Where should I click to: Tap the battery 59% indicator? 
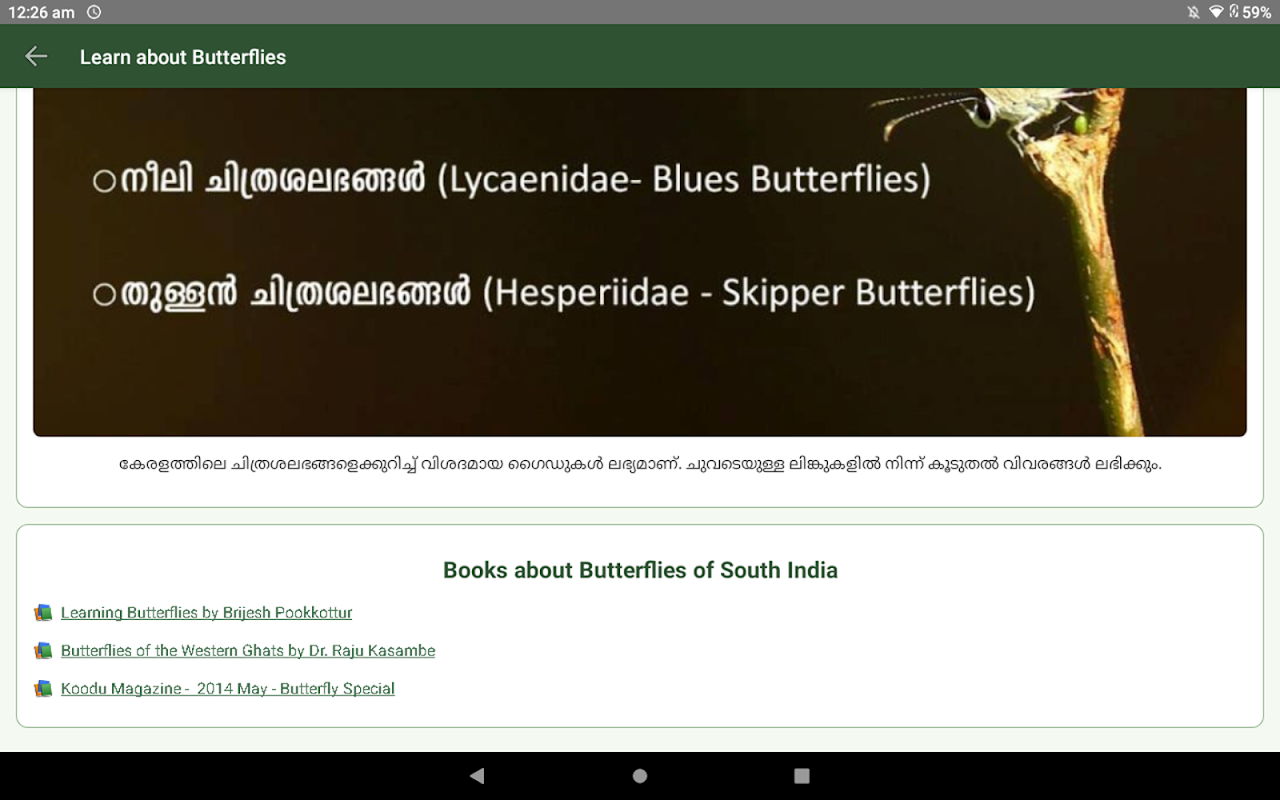(1250, 12)
